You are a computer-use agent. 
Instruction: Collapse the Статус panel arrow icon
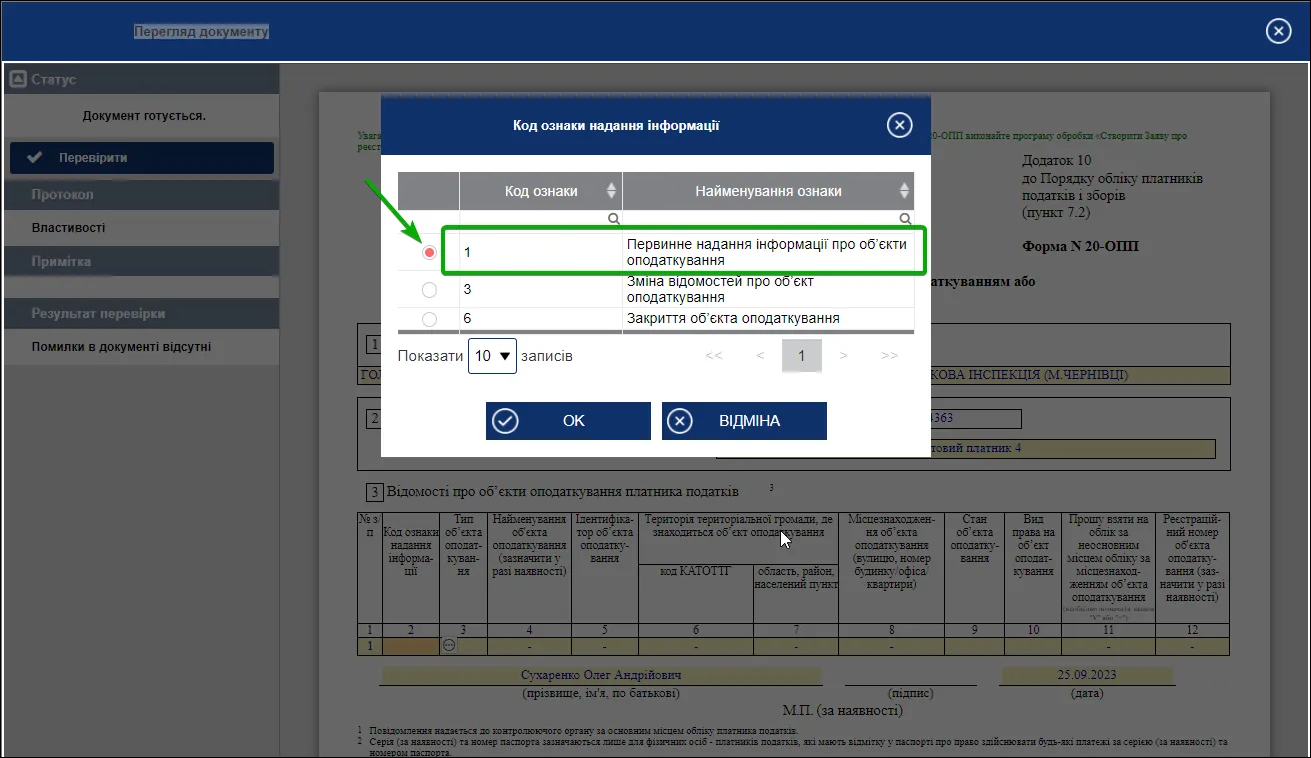click(x=18, y=79)
